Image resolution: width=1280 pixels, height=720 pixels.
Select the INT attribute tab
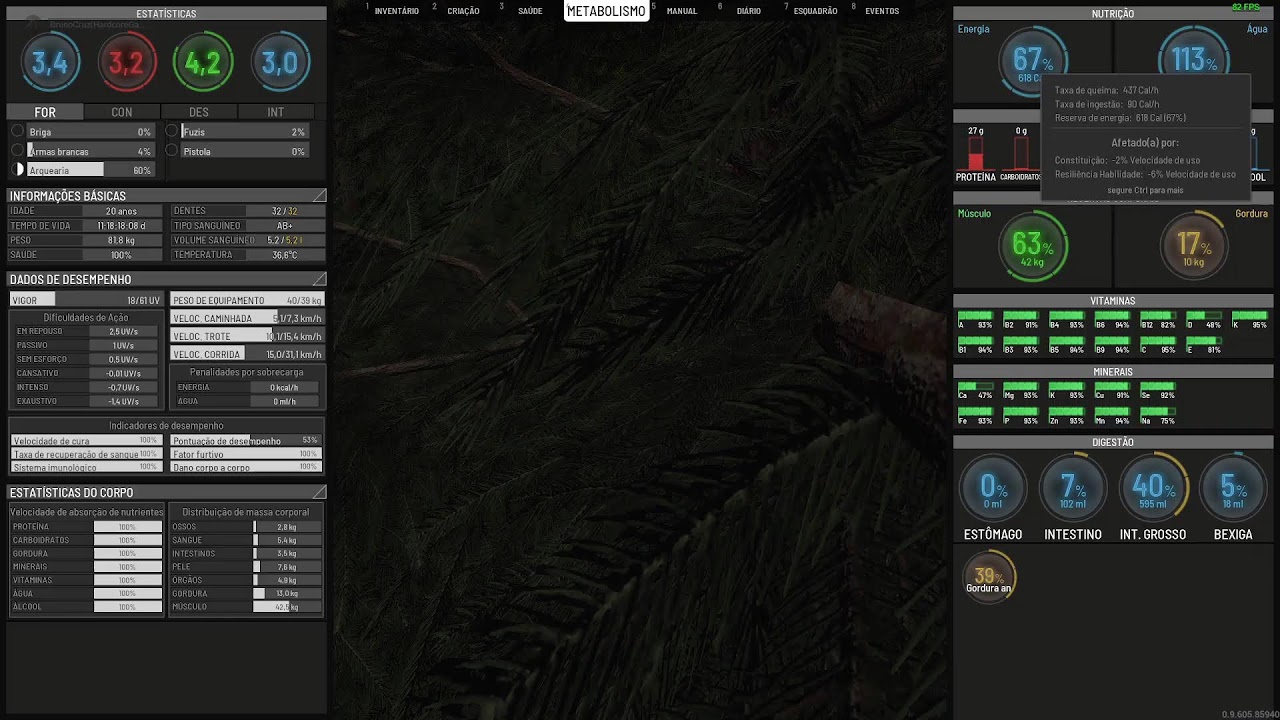275,112
